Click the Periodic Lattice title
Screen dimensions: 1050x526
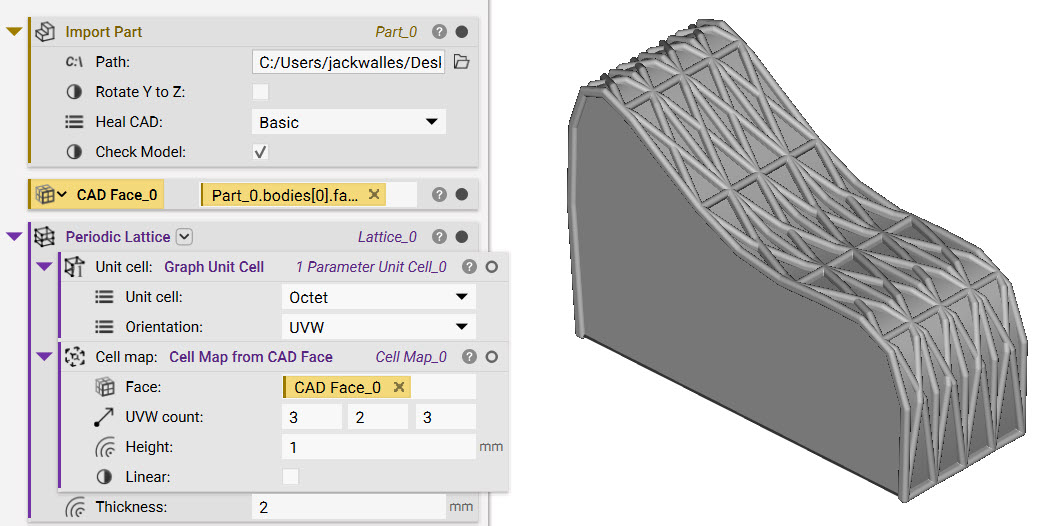click(x=118, y=237)
